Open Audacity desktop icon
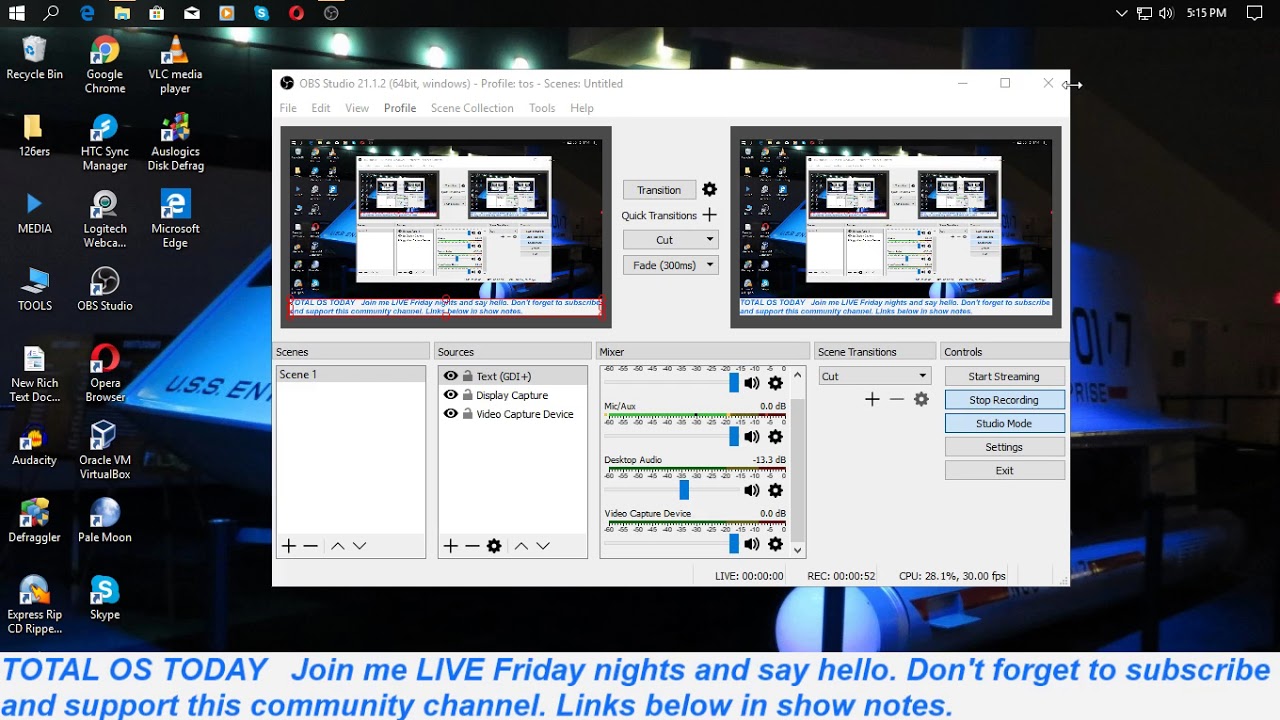The height and width of the screenshot is (720, 1280). [x=35, y=445]
